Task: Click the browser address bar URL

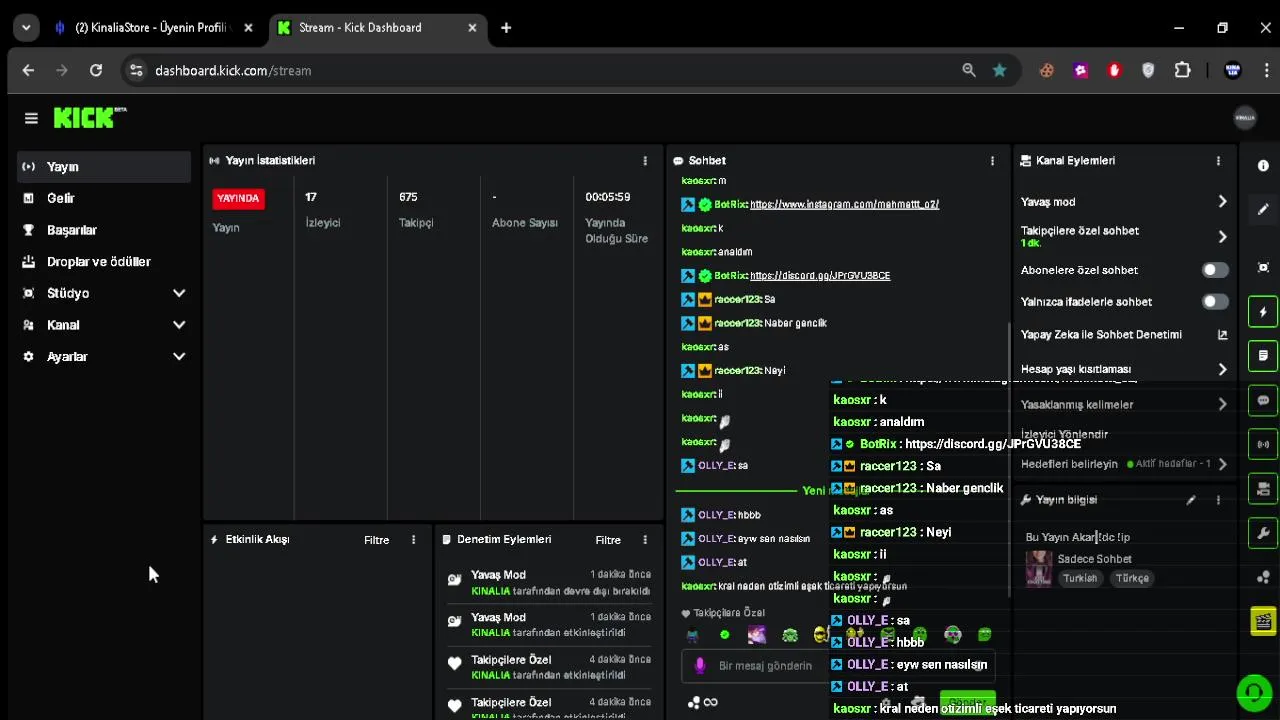Action: point(233,71)
